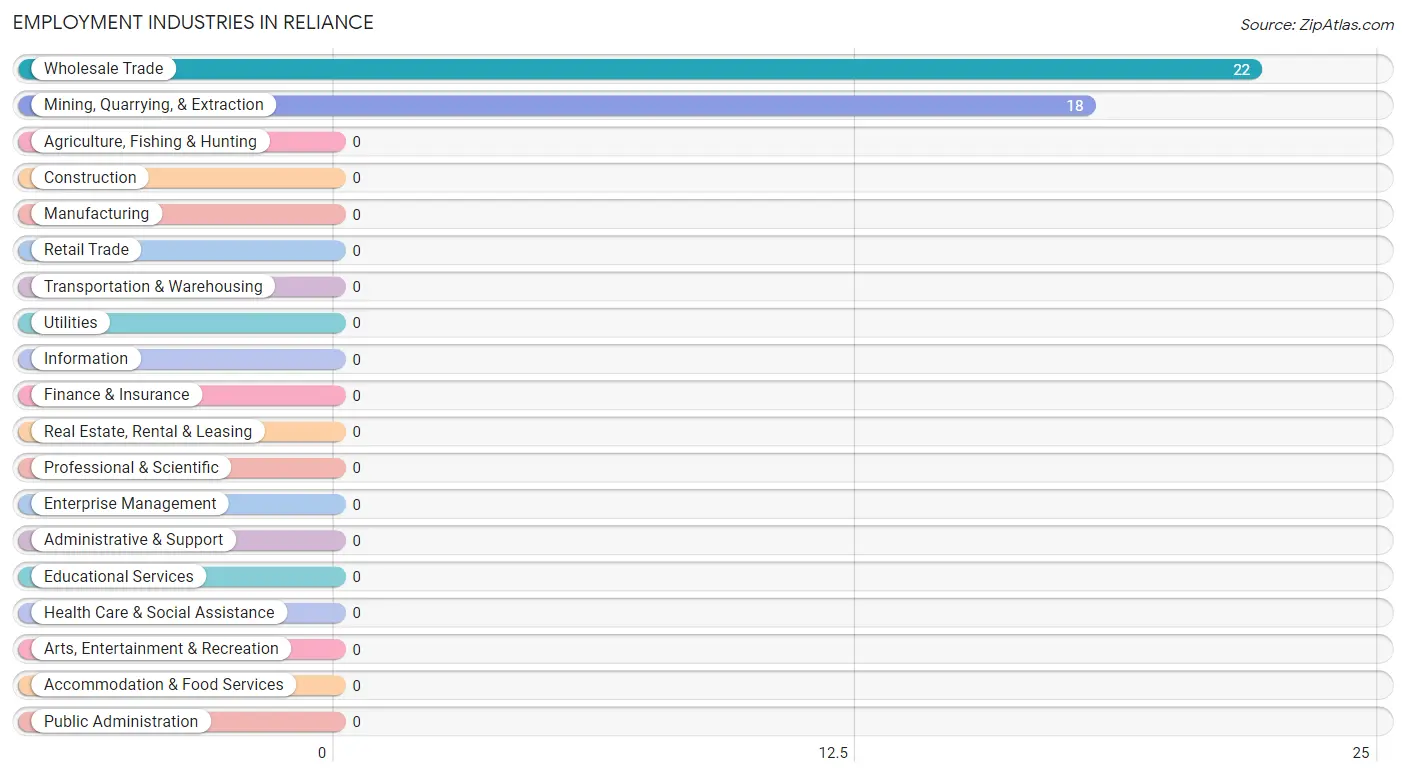Click the value 22 on Wholesale Trade bar
The height and width of the screenshot is (776, 1406).
pos(1241,70)
